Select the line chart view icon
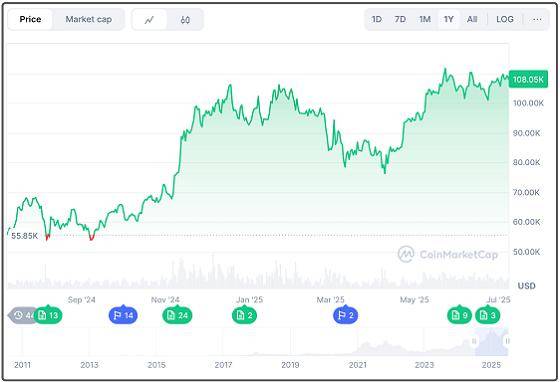This screenshot has width=560, height=382. click(x=149, y=20)
